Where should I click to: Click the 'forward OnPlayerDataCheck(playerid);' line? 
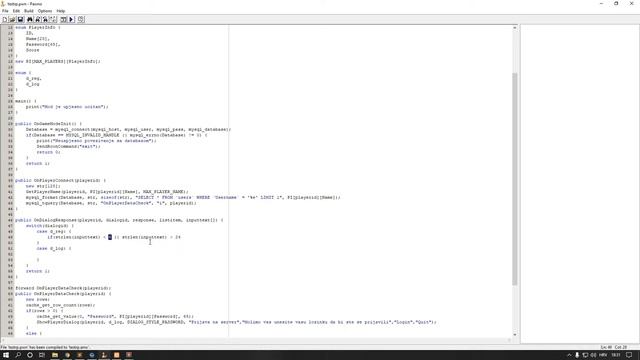pos(63,288)
